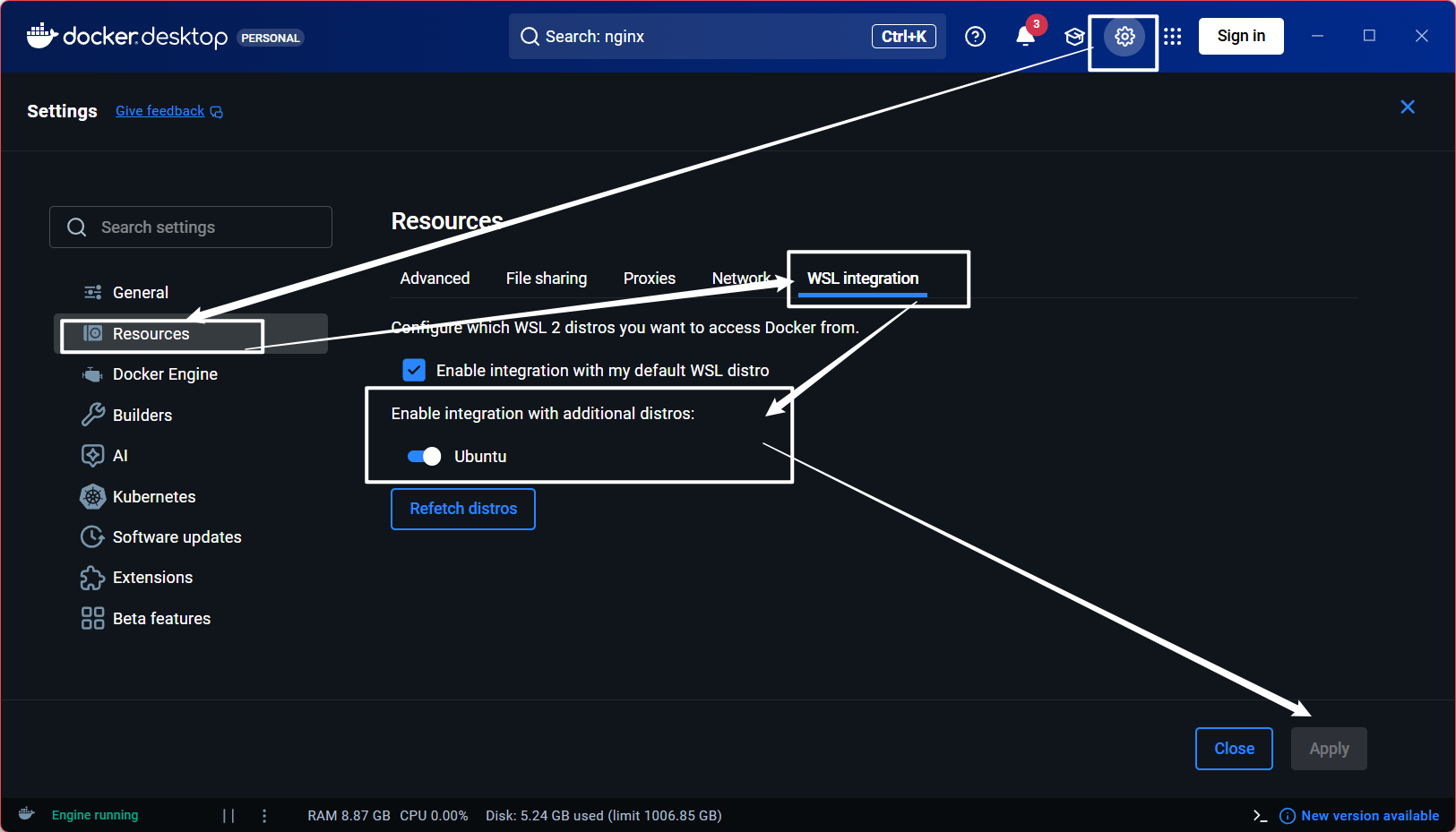Switch to the Advanced tab
Image resolution: width=1456 pixels, height=832 pixels.
[x=435, y=279]
